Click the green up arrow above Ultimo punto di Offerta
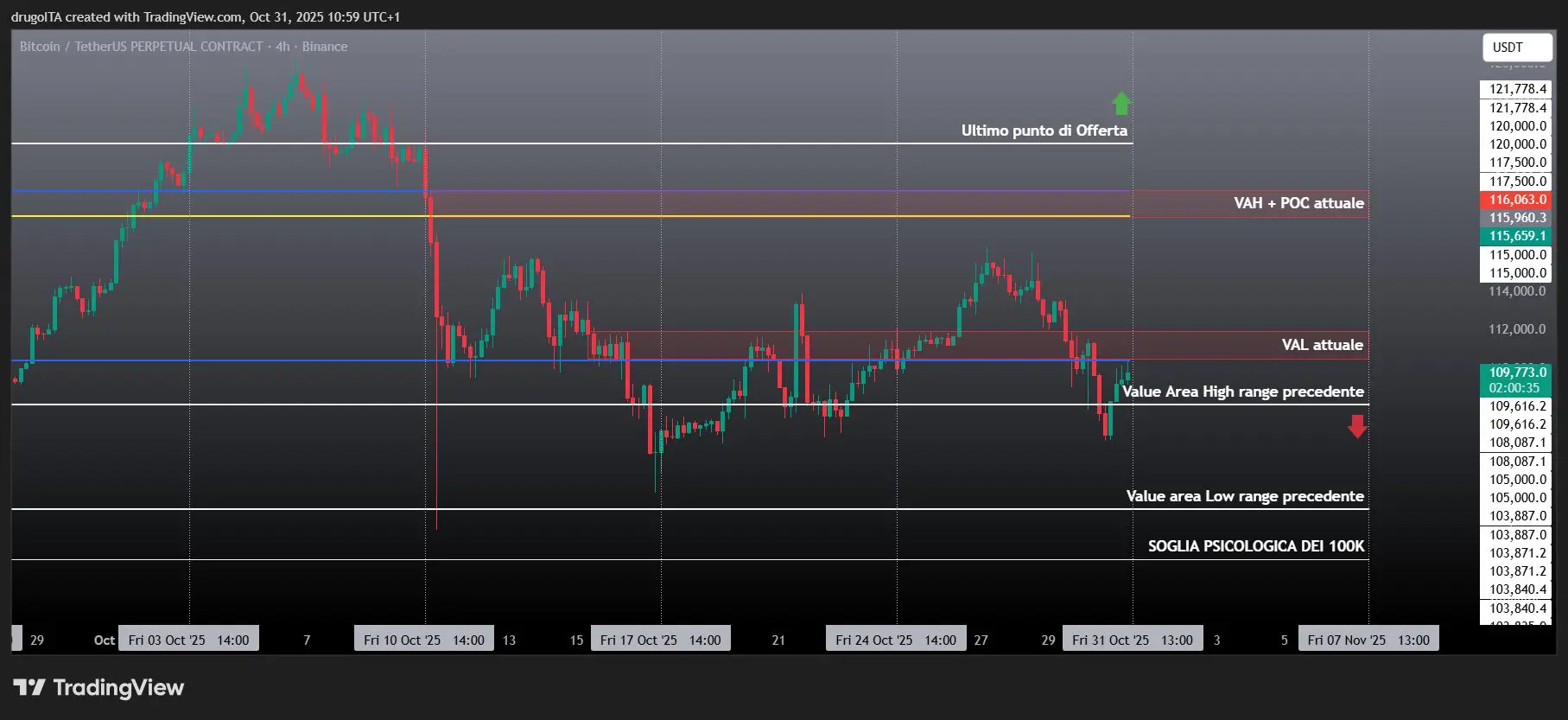Viewport: 1568px width, 720px height. click(x=1121, y=104)
